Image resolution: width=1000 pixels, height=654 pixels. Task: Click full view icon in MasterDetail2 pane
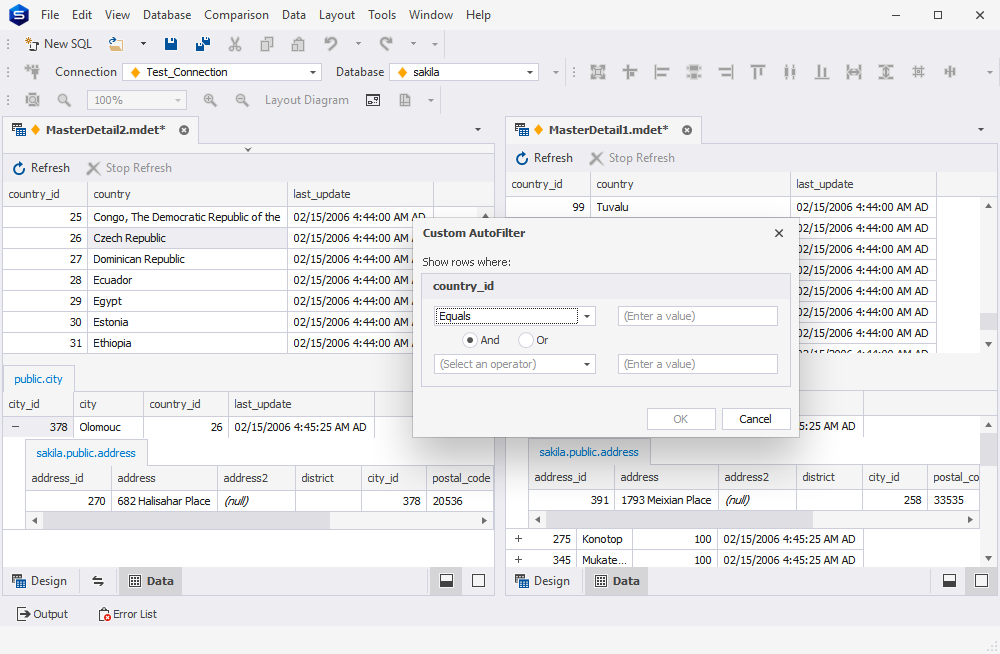click(x=478, y=581)
